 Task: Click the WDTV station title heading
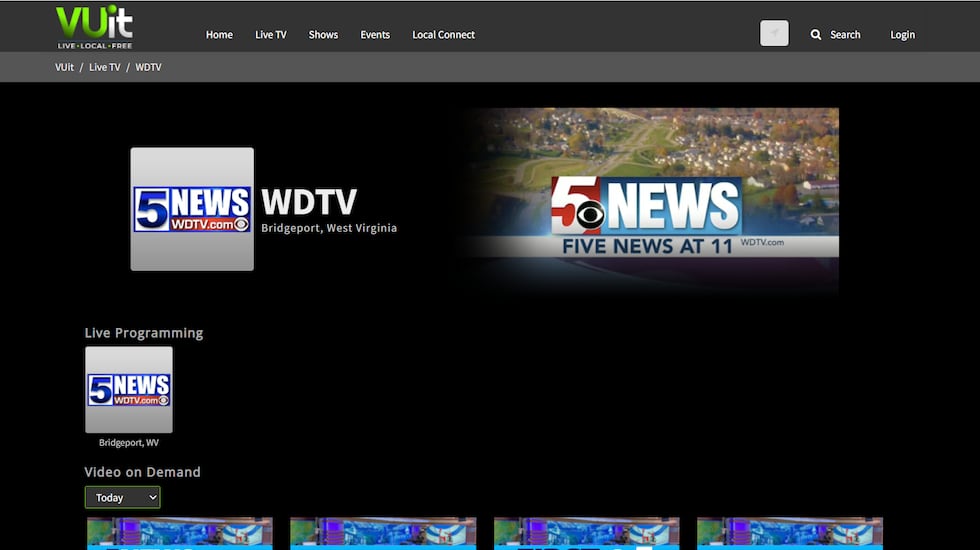tap(309, 202)
